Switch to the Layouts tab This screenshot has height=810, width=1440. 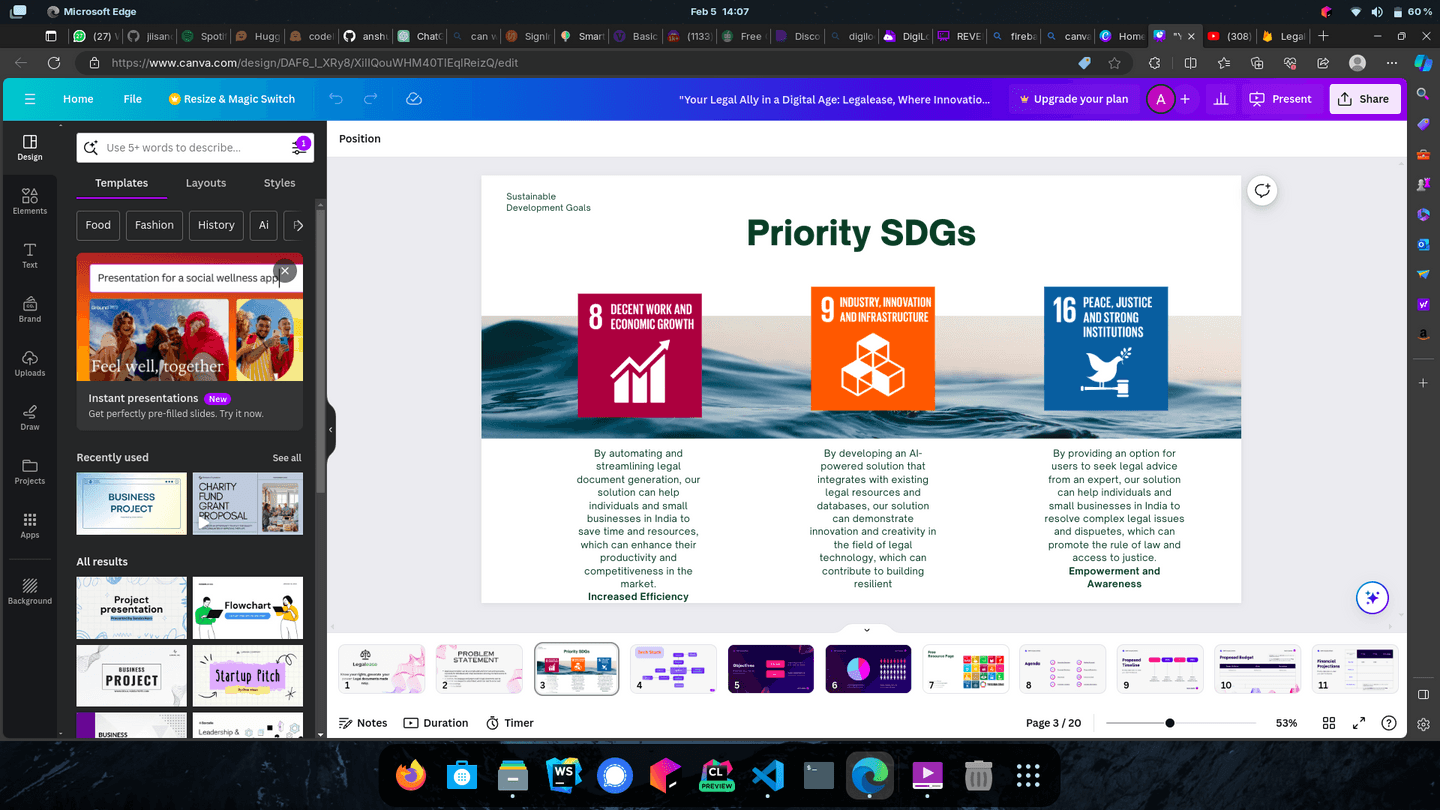[x=206, y=183]
